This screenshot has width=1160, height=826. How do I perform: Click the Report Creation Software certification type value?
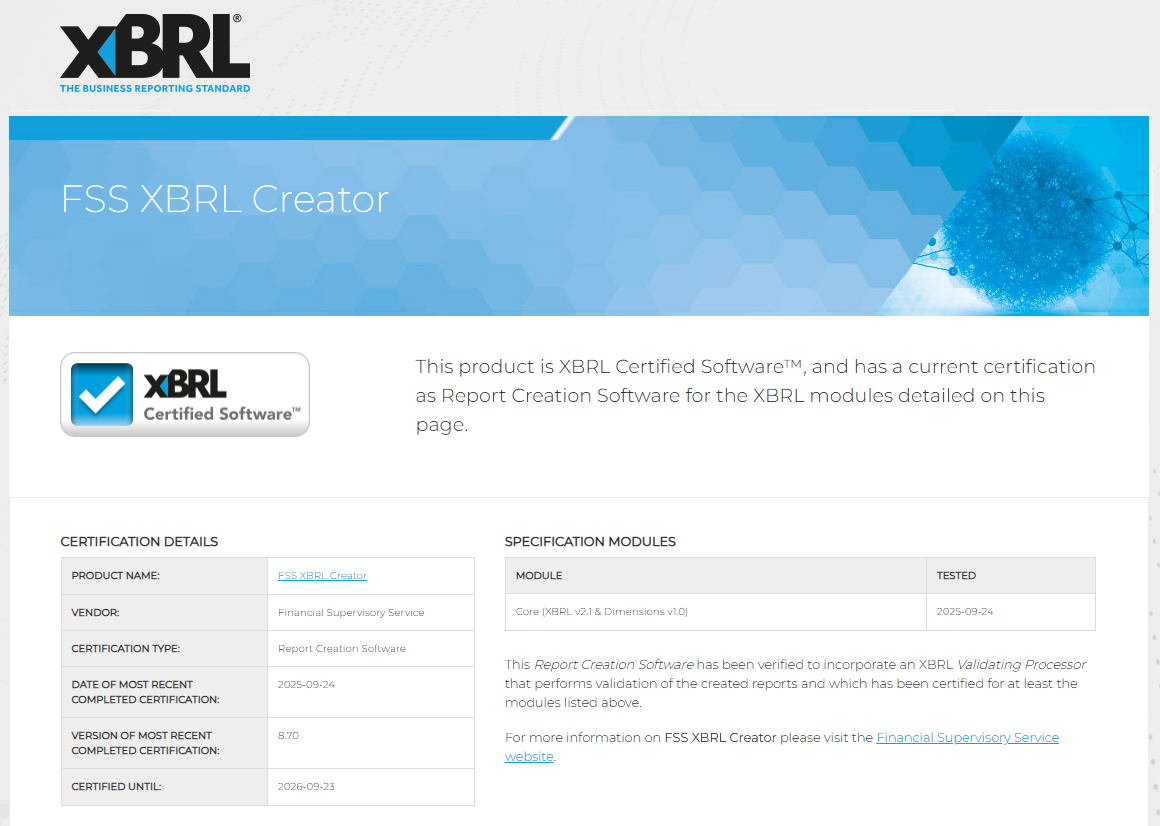point(342,649)
